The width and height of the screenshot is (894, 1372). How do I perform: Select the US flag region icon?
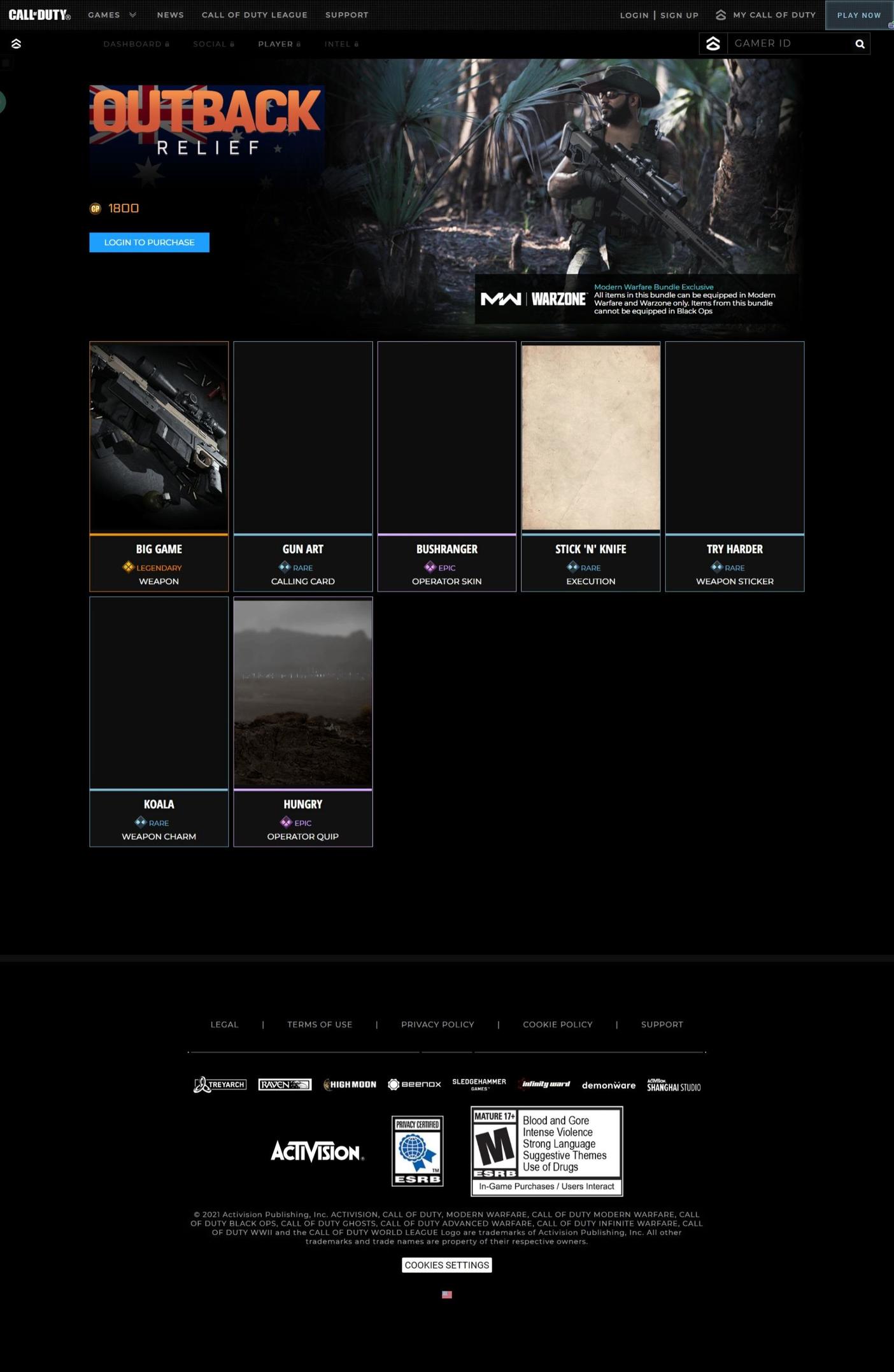[x=447, y=1294]
